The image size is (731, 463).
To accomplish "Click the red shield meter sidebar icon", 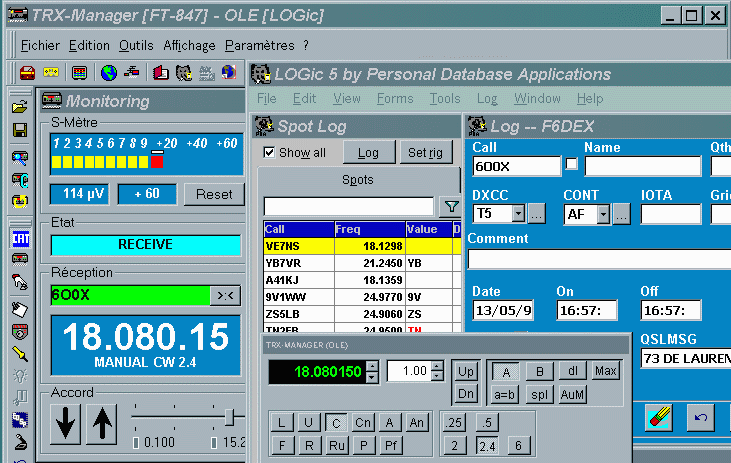I will pyautogui.click(x=20, y=332).
